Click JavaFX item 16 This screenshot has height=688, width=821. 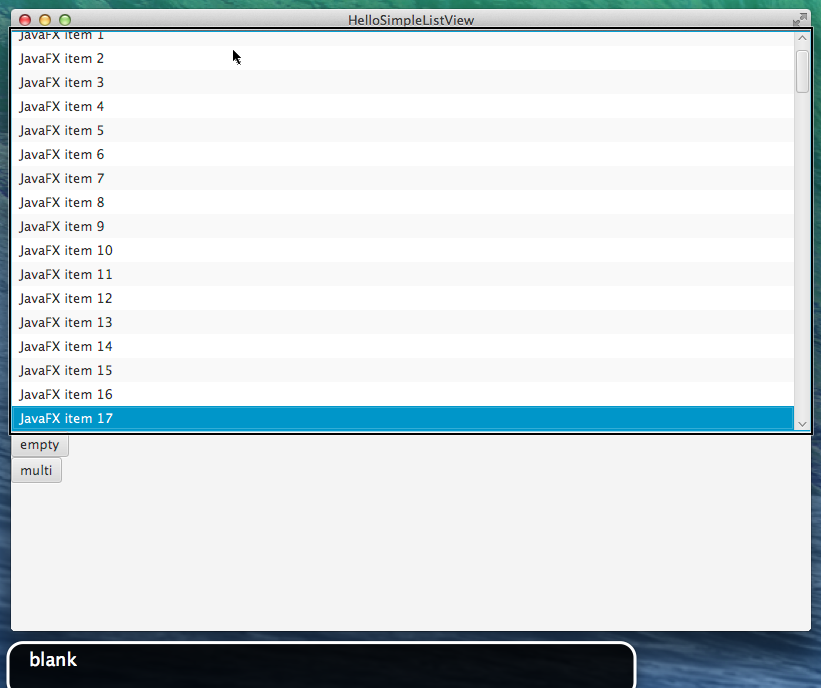pos(66,394)
